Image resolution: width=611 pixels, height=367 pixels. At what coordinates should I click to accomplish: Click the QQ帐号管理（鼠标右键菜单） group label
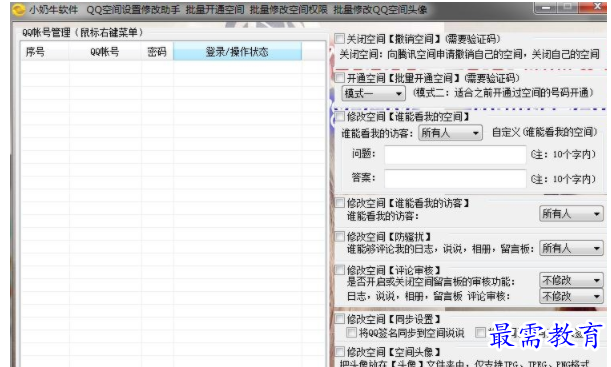82,32
